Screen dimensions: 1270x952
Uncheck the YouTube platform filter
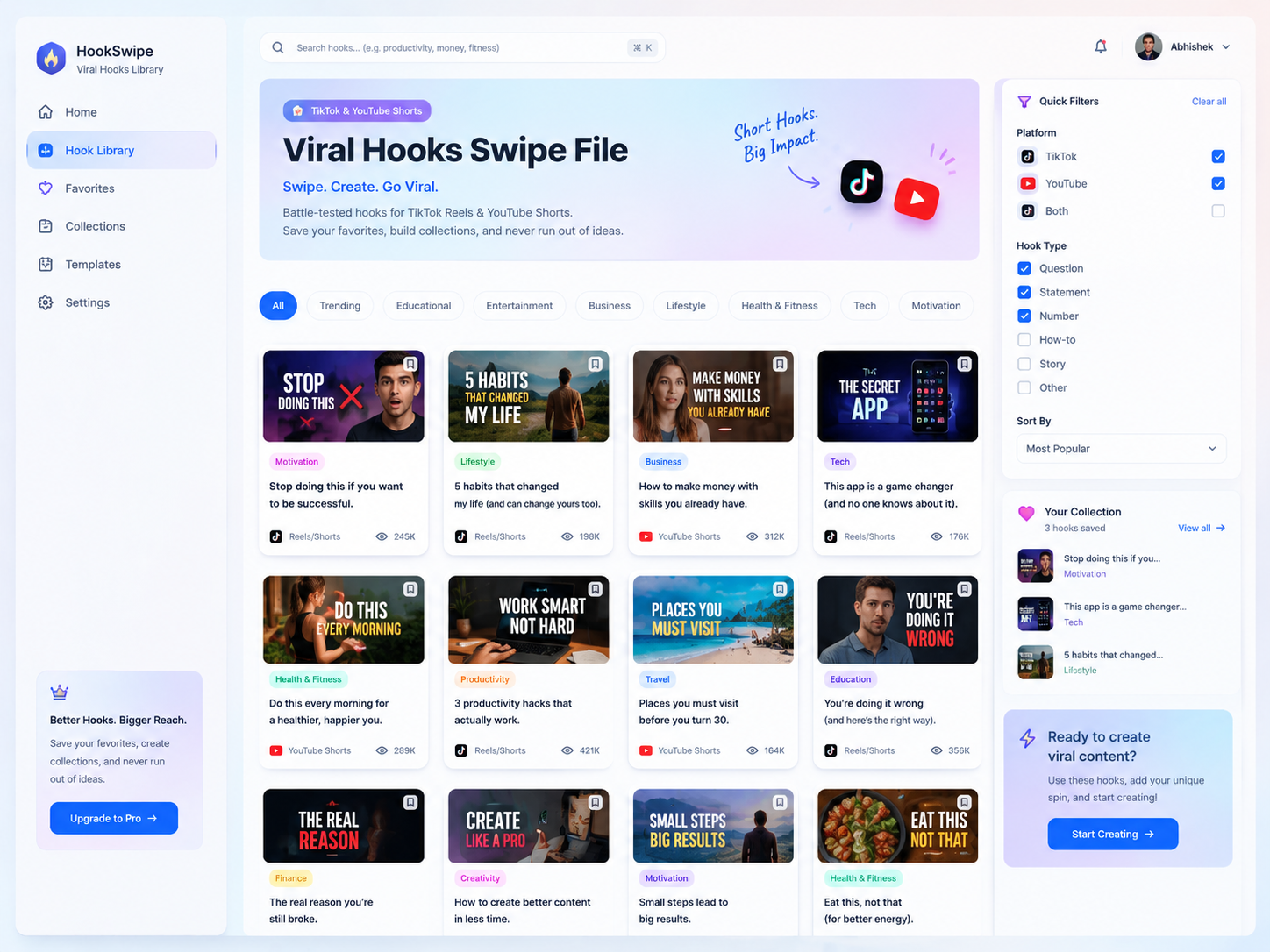pyautogui.click(x=1218, y=183)
